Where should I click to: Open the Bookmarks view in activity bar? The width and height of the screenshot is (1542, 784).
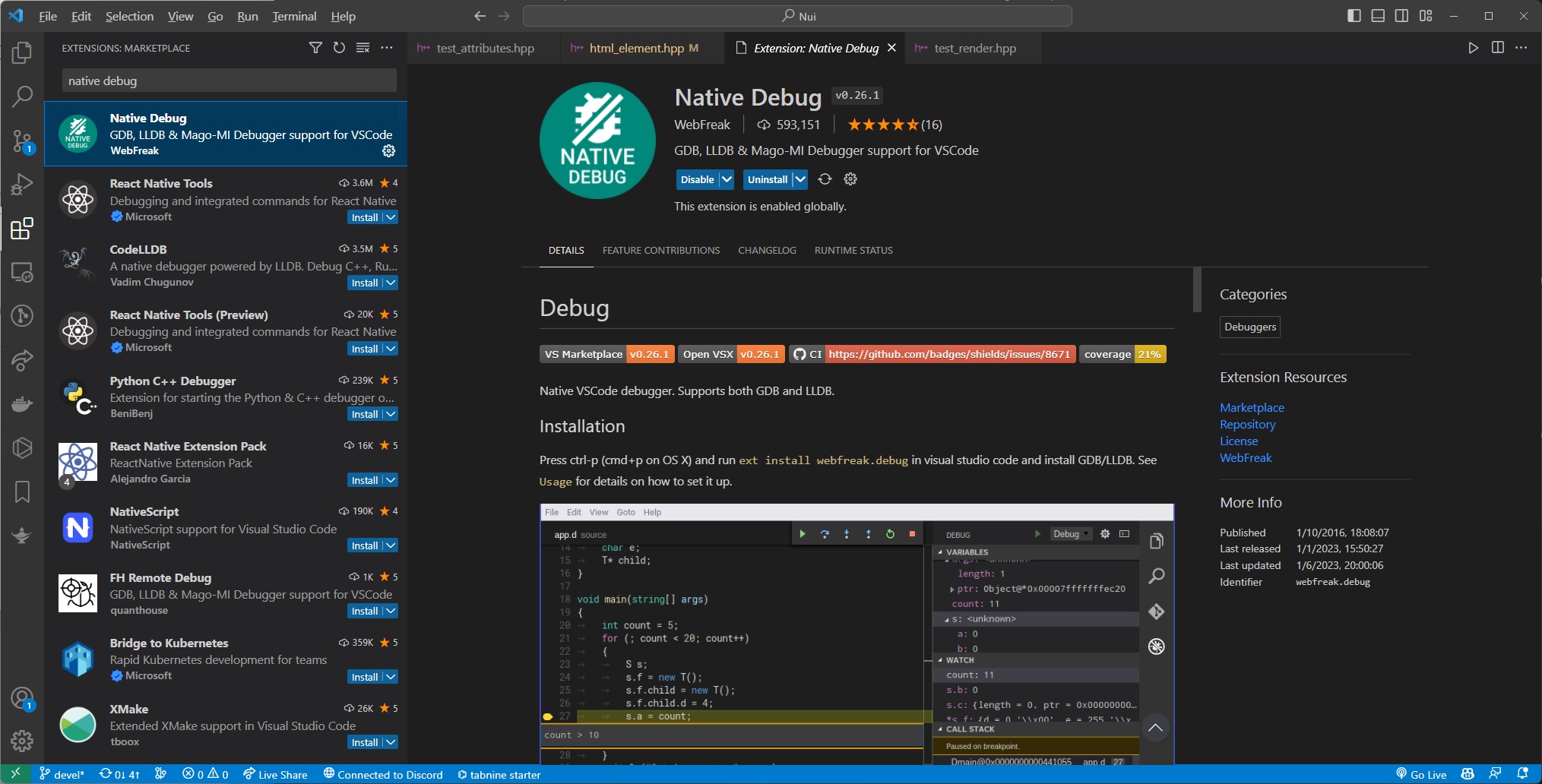pos(22,492)
